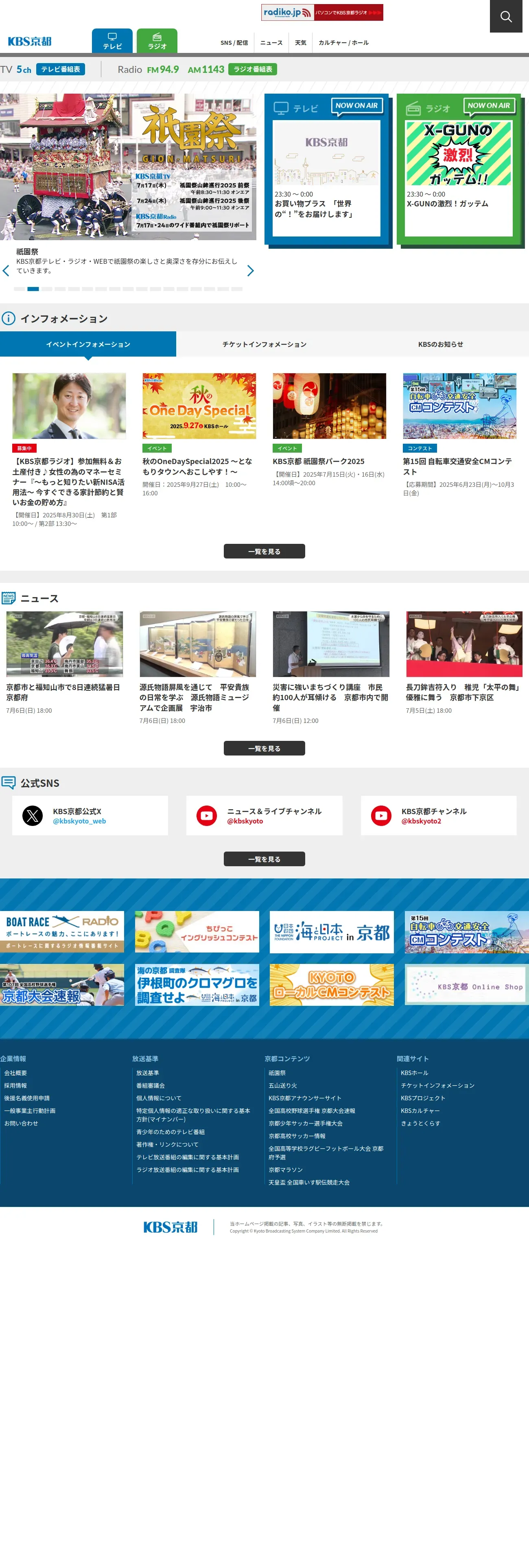Select the first carousel indicator dot

click(20, 289)
